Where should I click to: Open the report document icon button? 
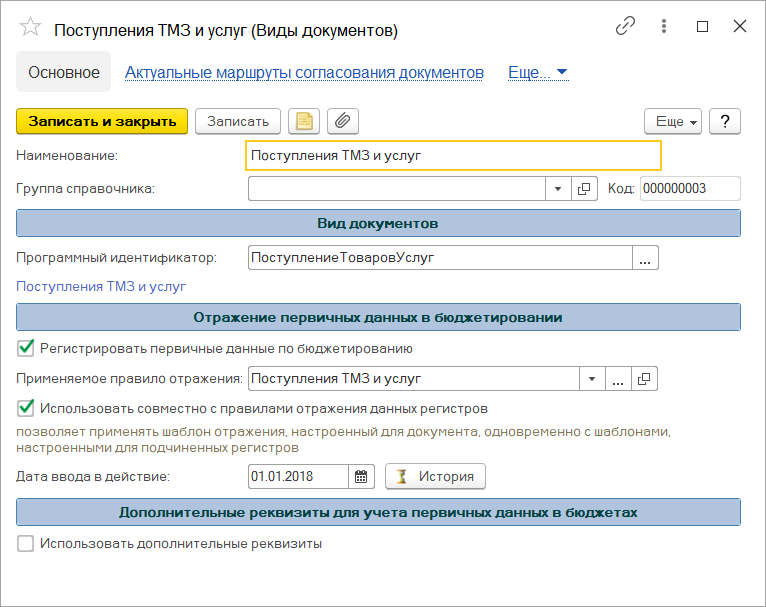(x=303, y=121)
